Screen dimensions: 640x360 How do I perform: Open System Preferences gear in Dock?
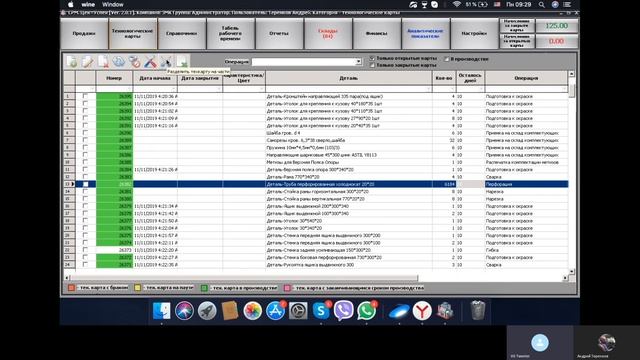point(298,311)
